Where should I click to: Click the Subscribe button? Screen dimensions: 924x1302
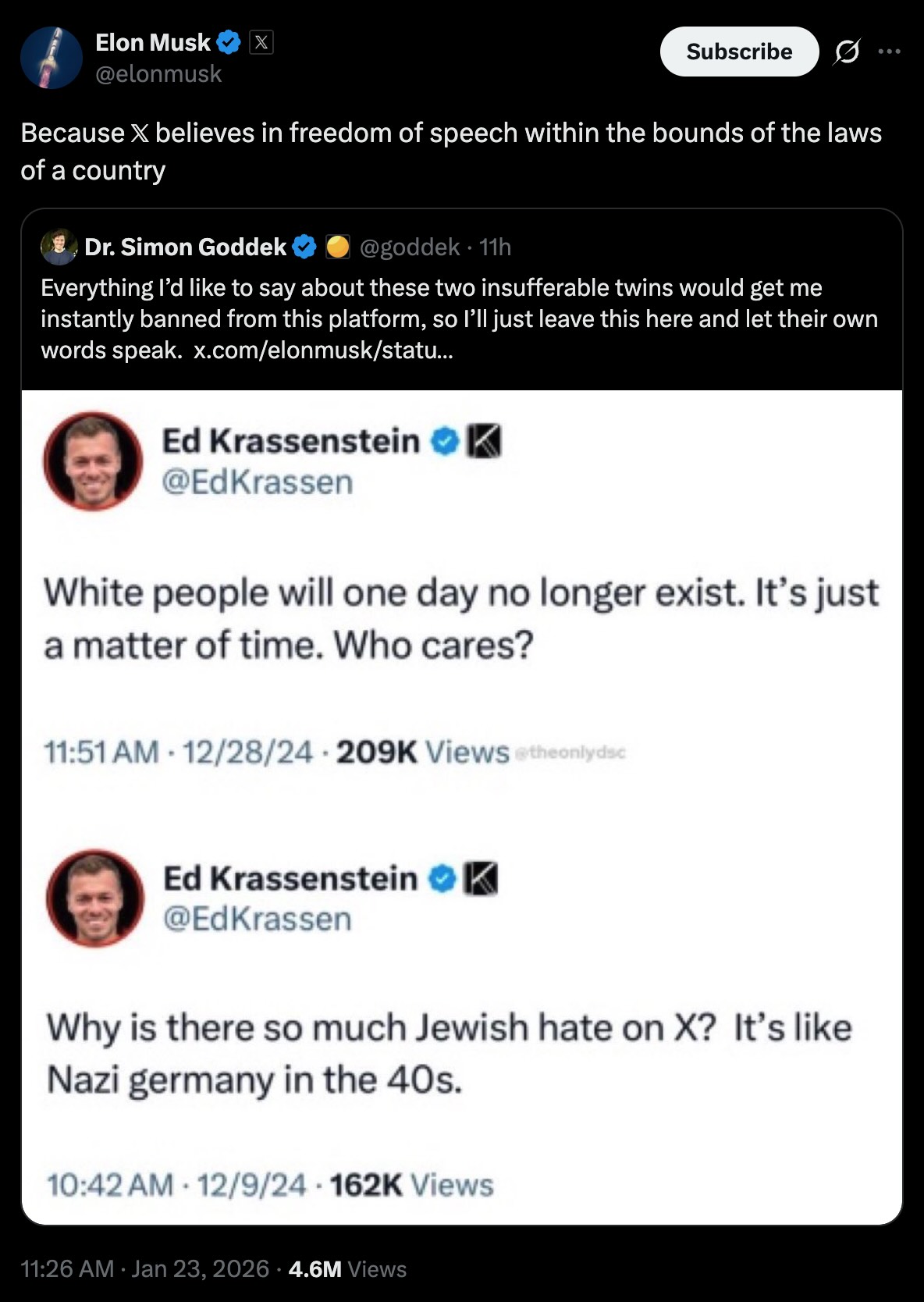(739, 52)
